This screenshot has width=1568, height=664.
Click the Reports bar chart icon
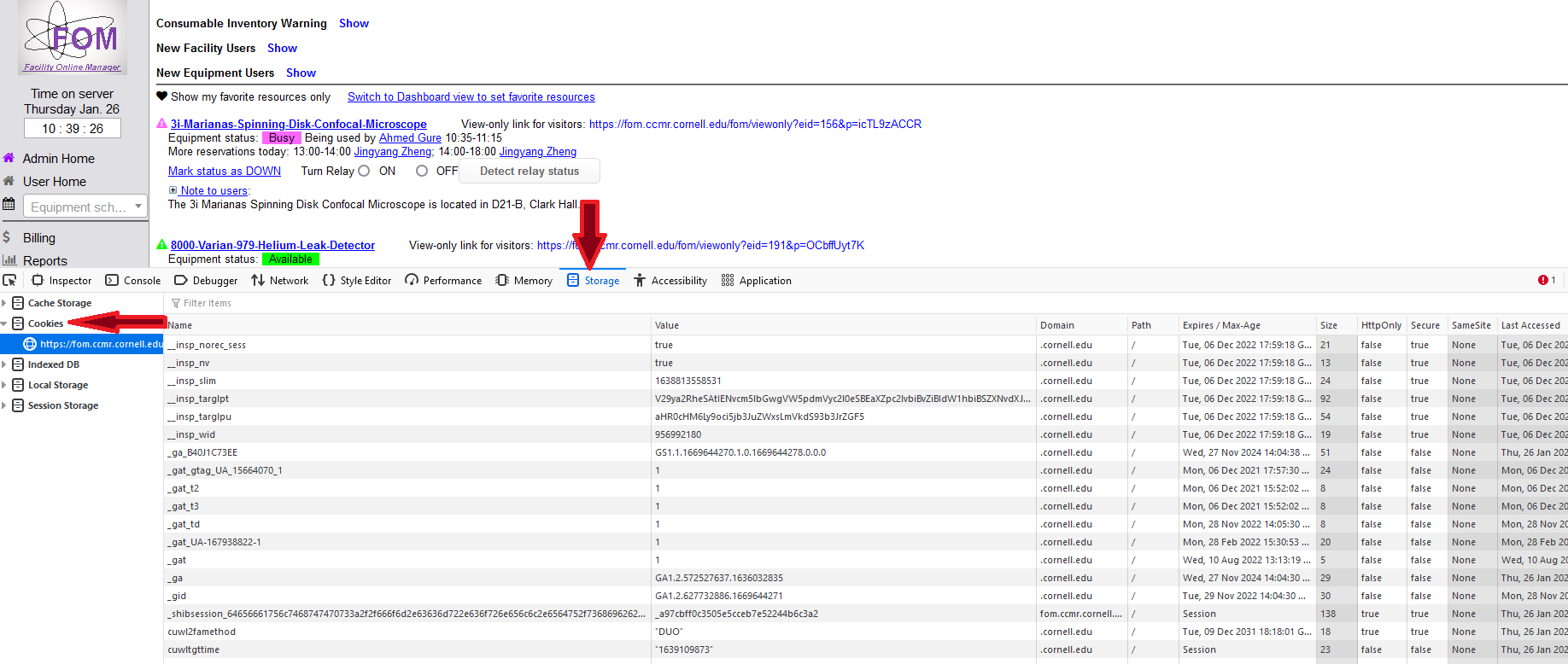(x=9, y=260)
